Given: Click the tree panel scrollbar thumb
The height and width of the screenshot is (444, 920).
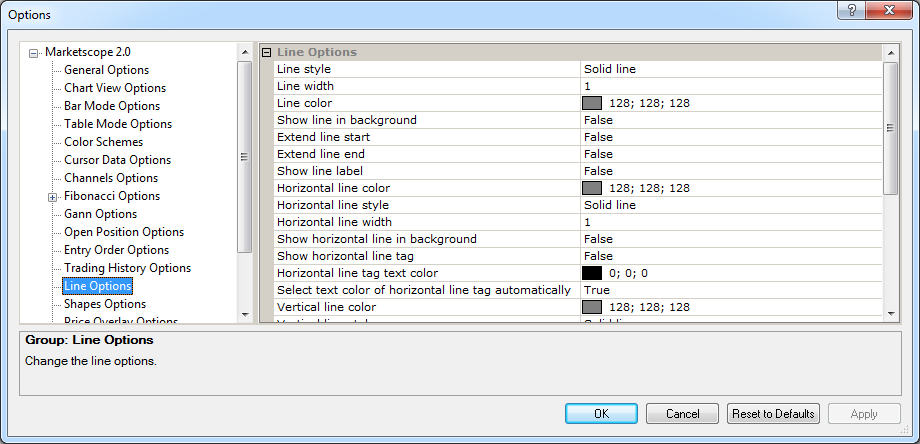Looking at the screenshot, I should 245,157.
